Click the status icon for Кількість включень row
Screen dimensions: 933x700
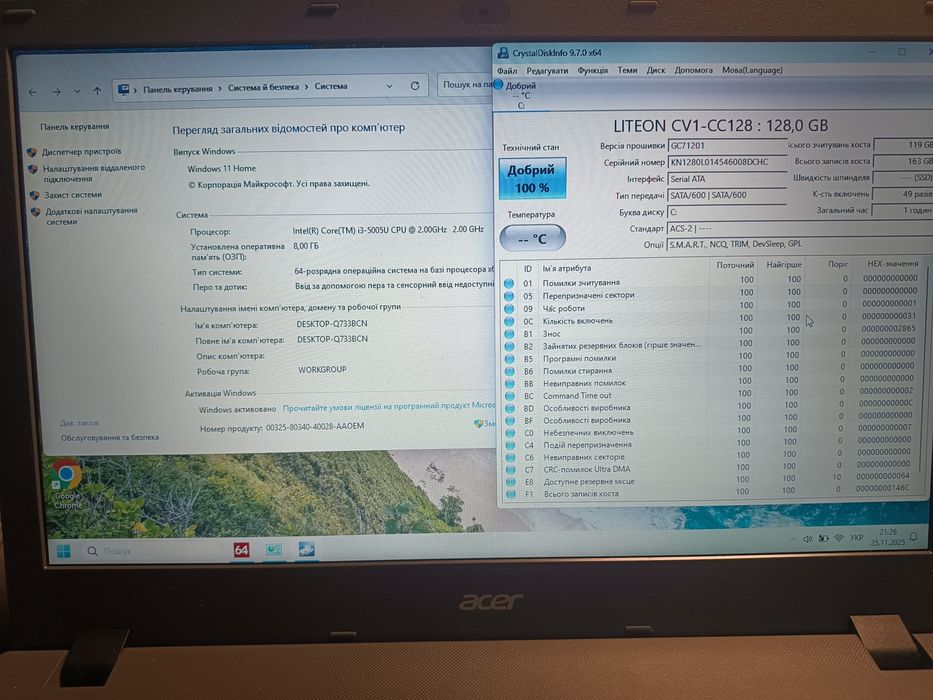[509, 321]
